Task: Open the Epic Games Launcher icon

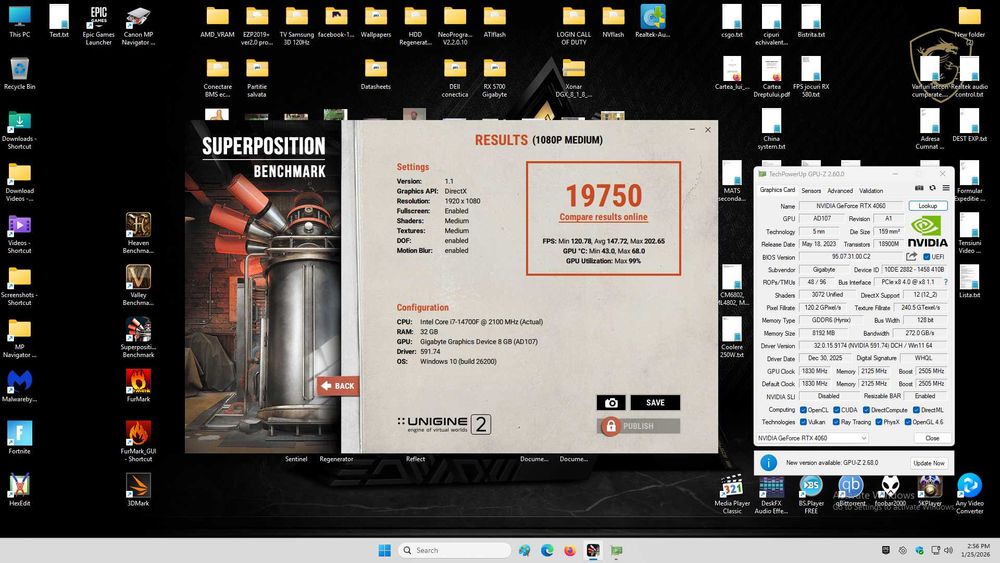Action: tap(99, 25)
